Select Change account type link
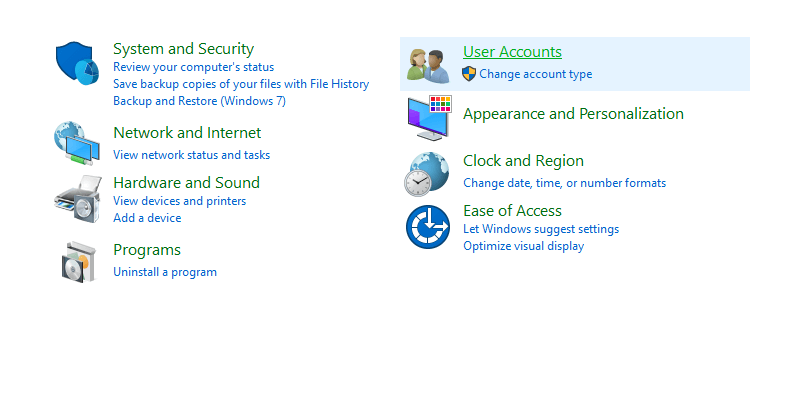Screen dimensions: 799x419 click(536, 74)
